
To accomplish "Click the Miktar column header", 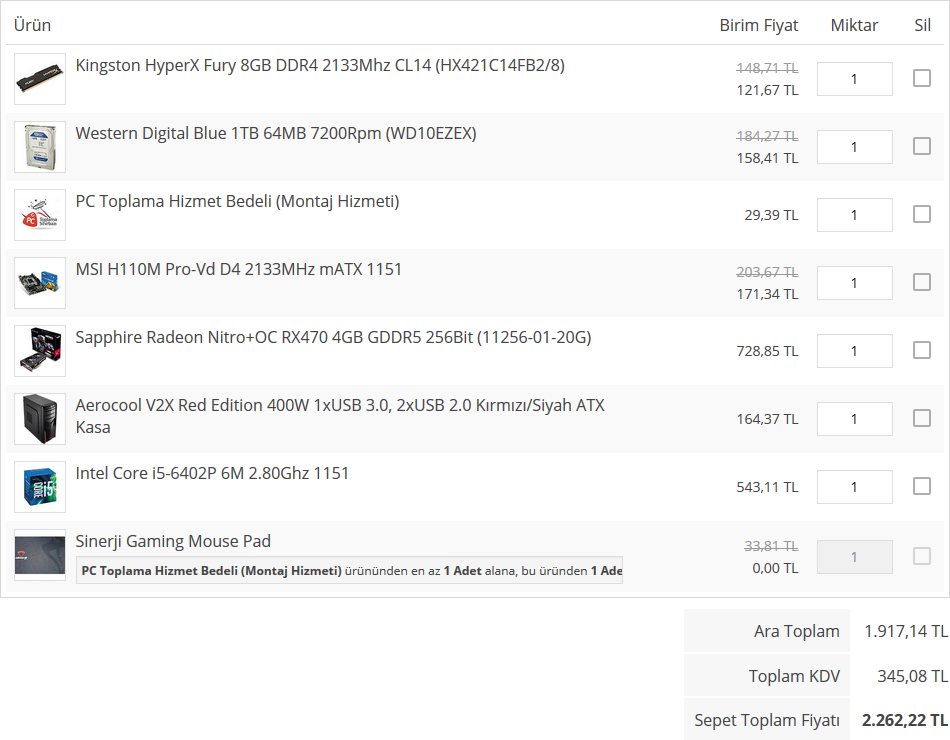I will [x=854, y=25].
